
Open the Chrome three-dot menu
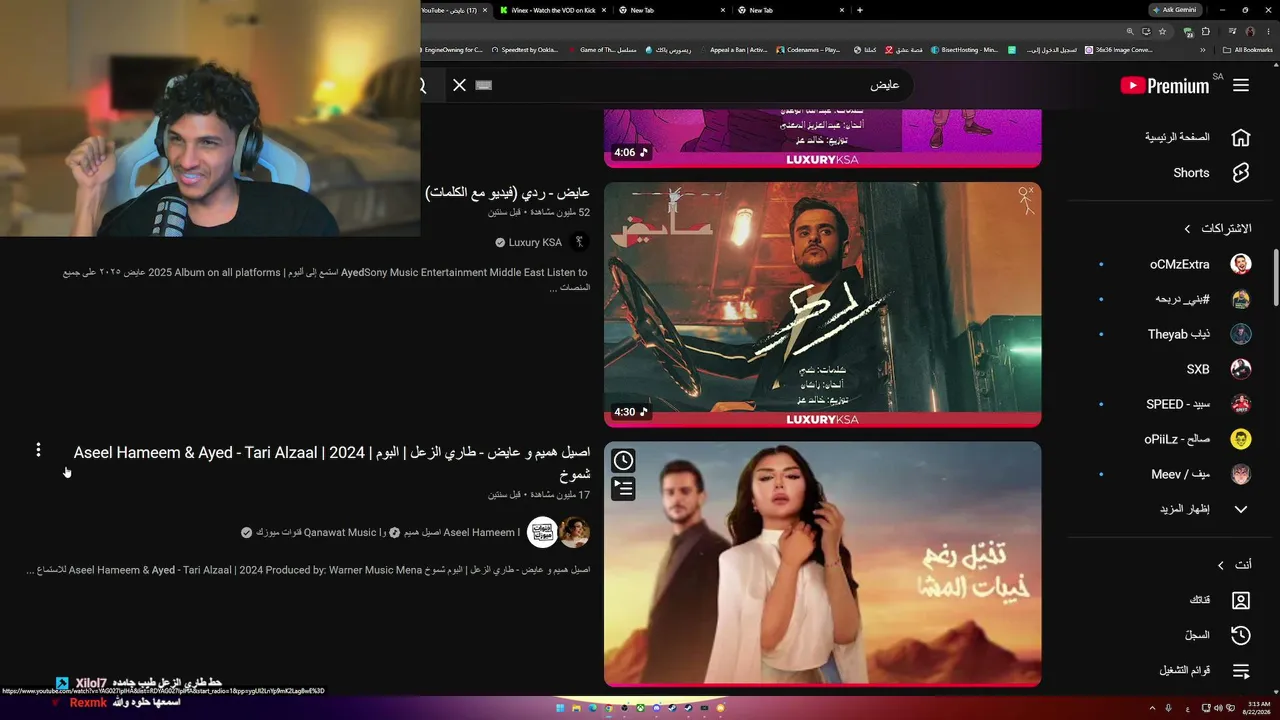[x=1268, y=31]
